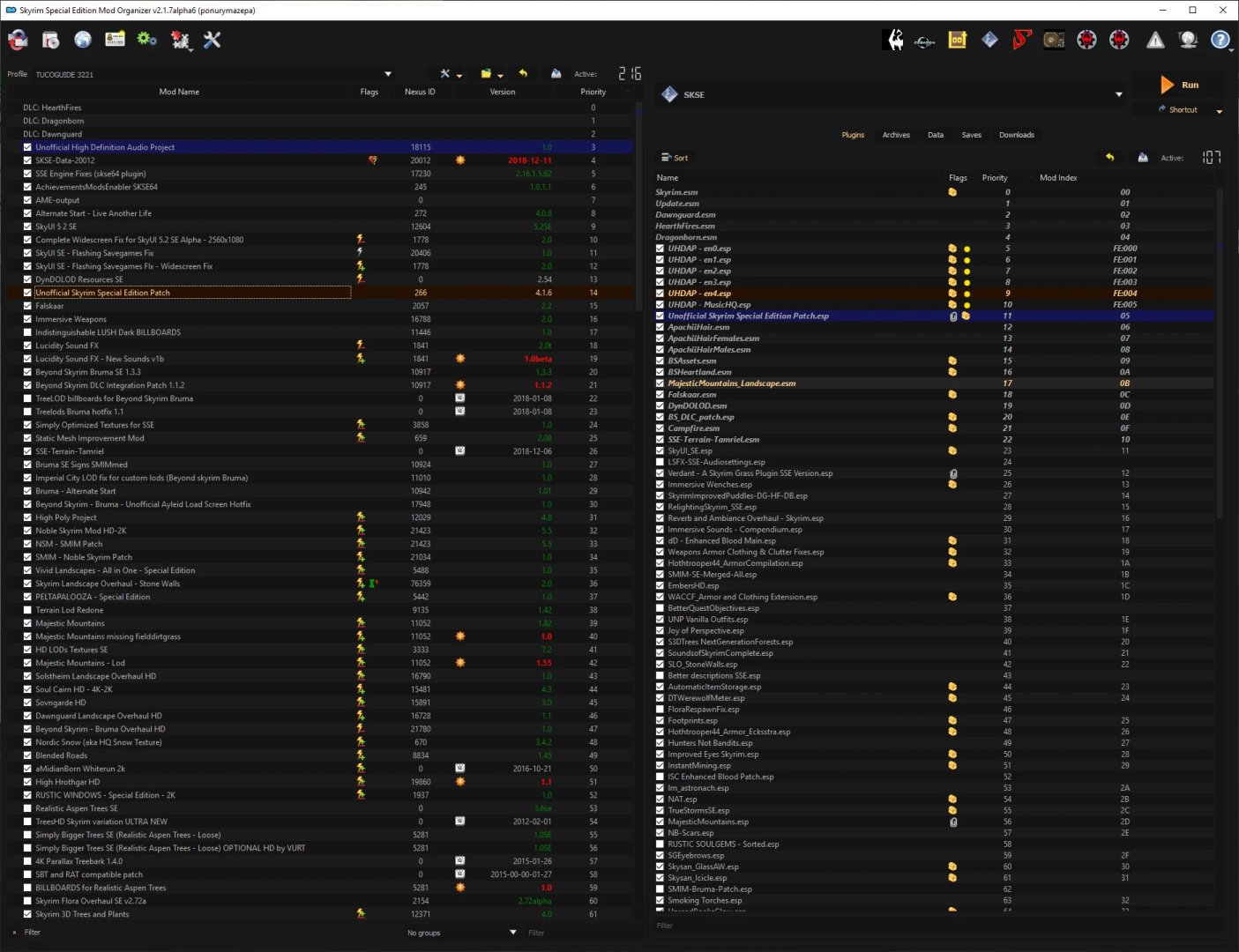Image resolution: width=1239 pixels, height=952 pixels.
Task: Click the Sort plugins button
Action: (675, 158)
